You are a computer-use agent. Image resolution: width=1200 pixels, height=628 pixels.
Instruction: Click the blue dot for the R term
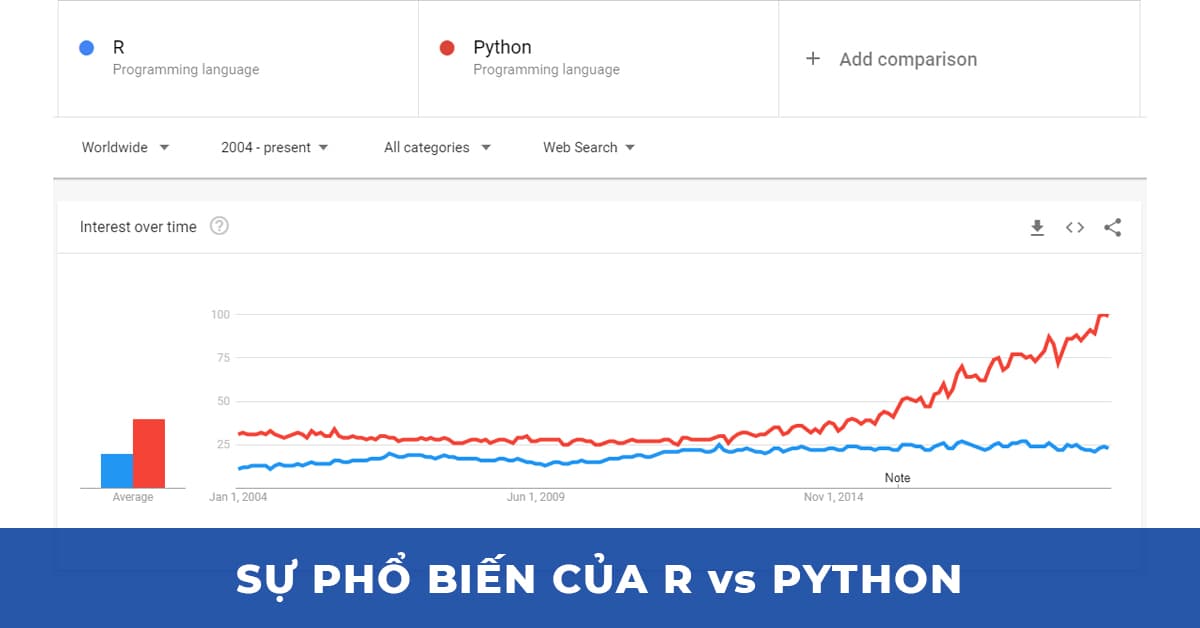[x=86, y=47]
